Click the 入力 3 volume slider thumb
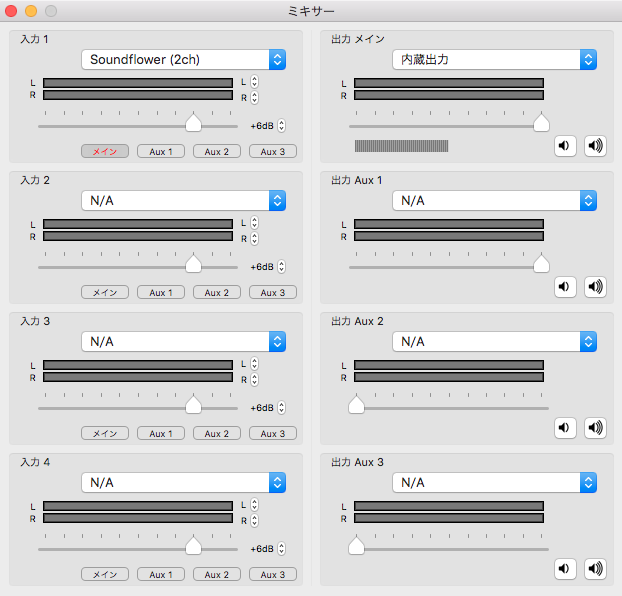622x596 pixels. pyautogui.click(x=193, y=404)
